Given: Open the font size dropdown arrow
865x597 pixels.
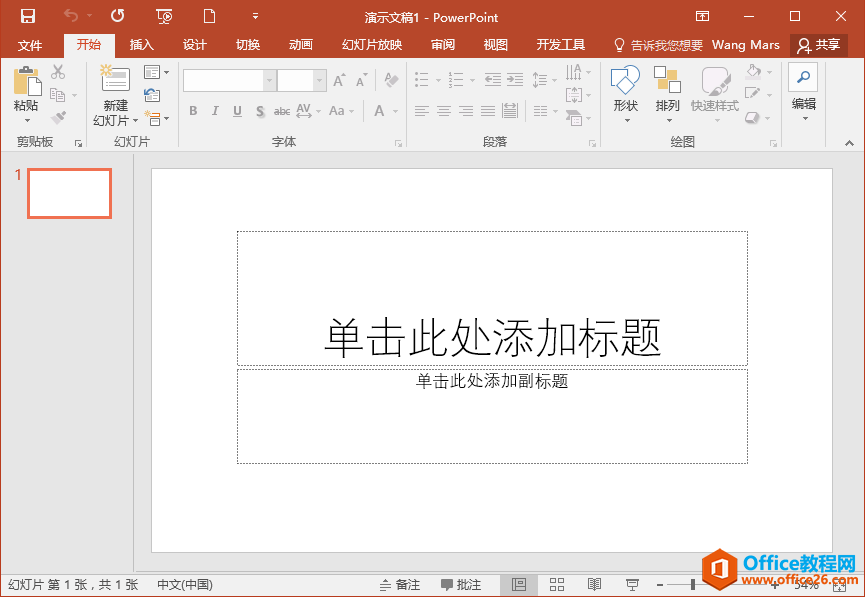Looking at the screenshot, I should tap(319, 81).
